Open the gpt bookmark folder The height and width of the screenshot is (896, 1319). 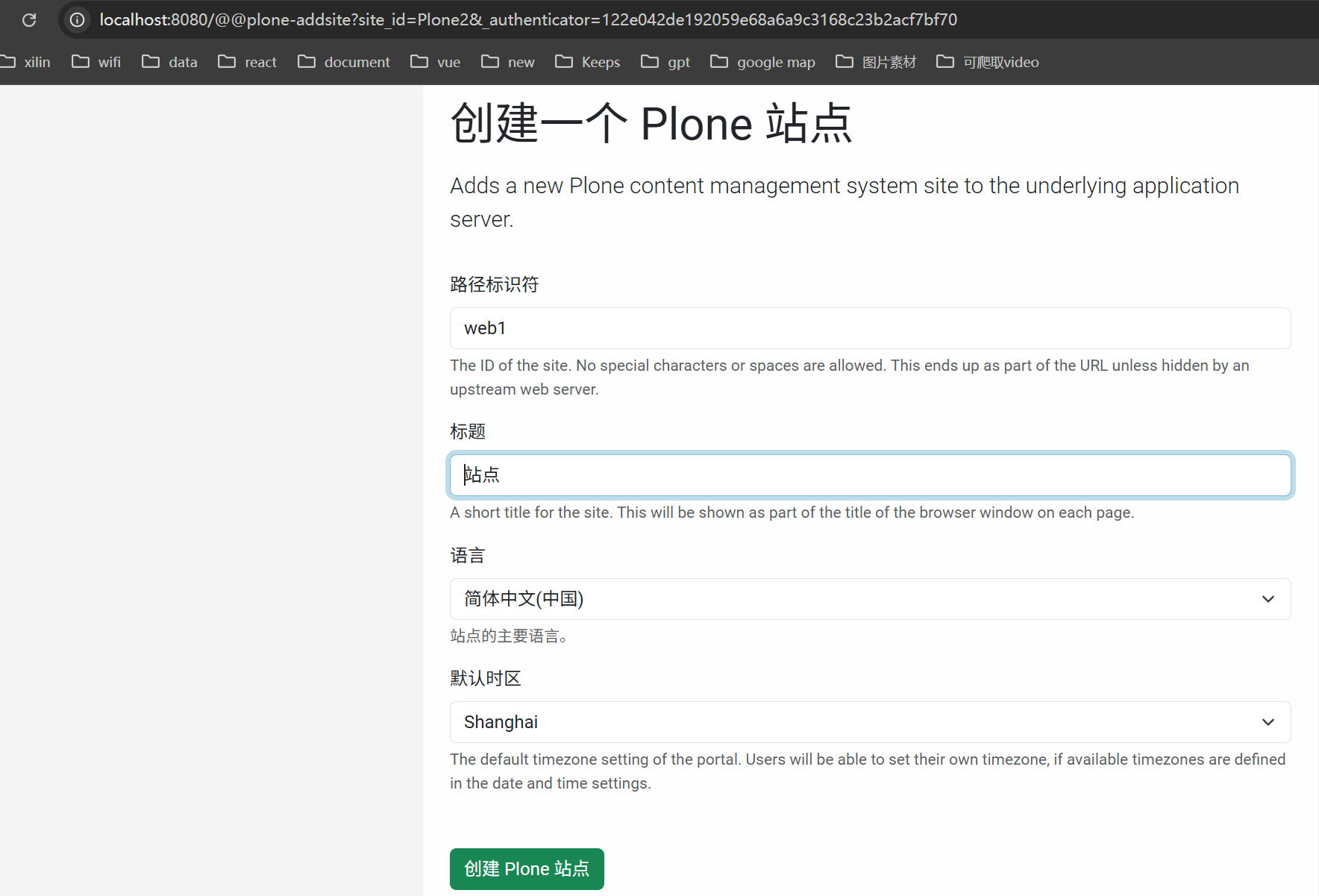(665, 62)
